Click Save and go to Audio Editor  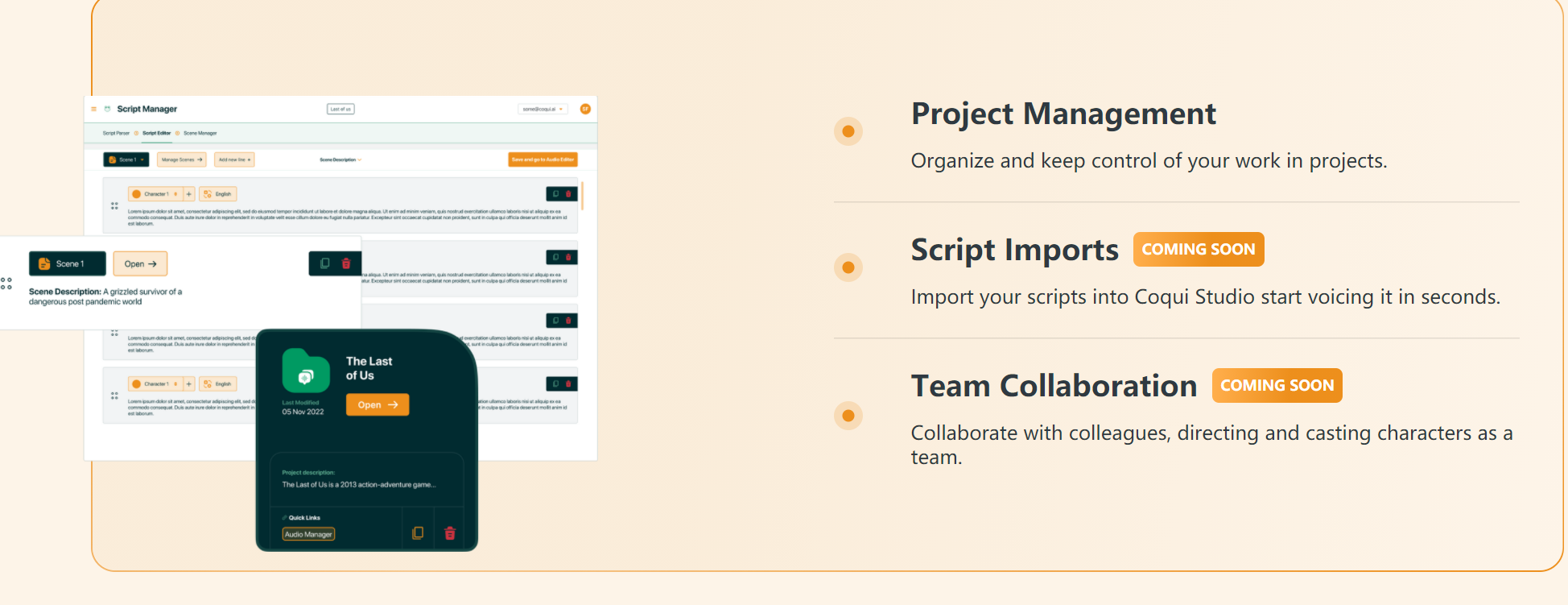click(x=543, y=160)
